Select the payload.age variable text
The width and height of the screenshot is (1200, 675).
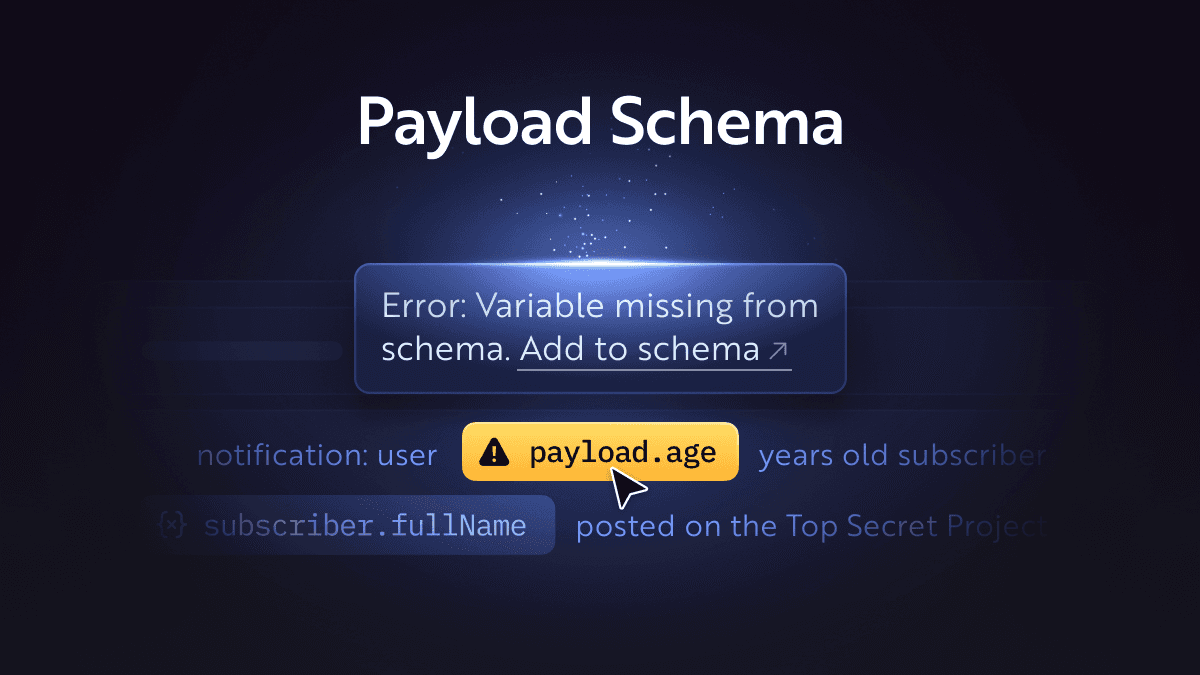tap(623, 453)
